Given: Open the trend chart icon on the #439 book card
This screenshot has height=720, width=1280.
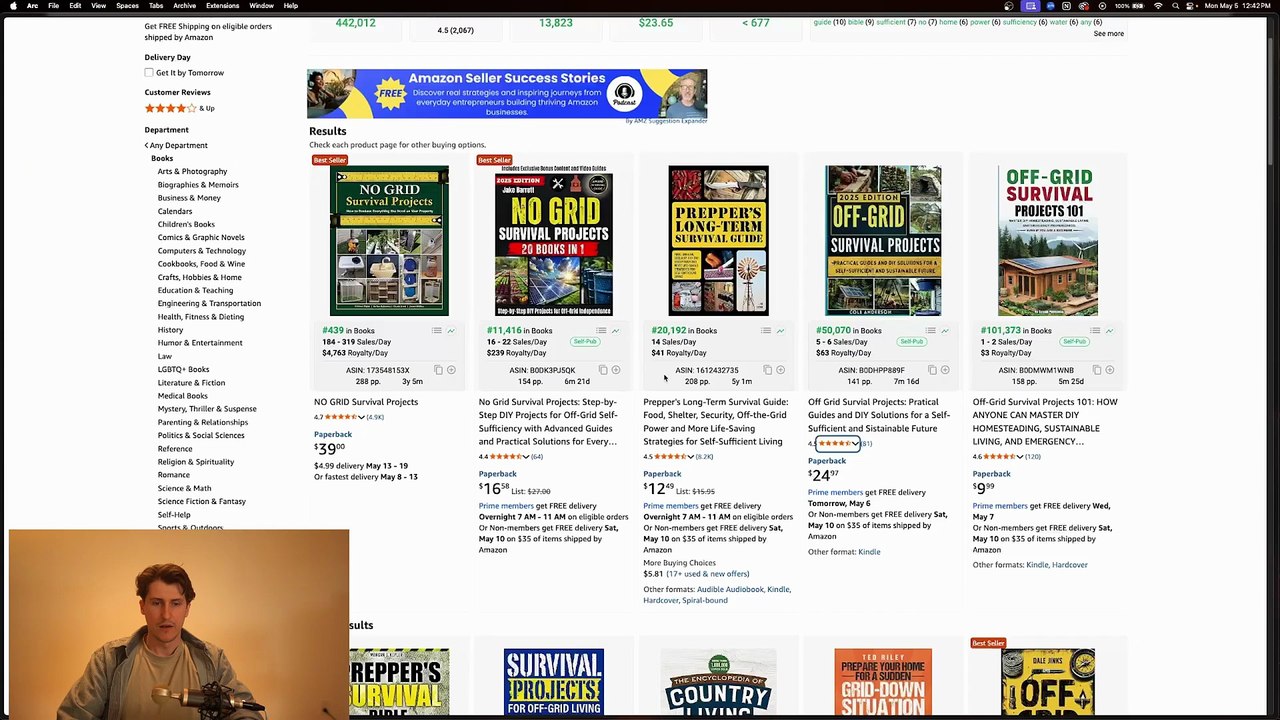Looking at the screenshot, I should pyautogui.click(x=451, y=331).
